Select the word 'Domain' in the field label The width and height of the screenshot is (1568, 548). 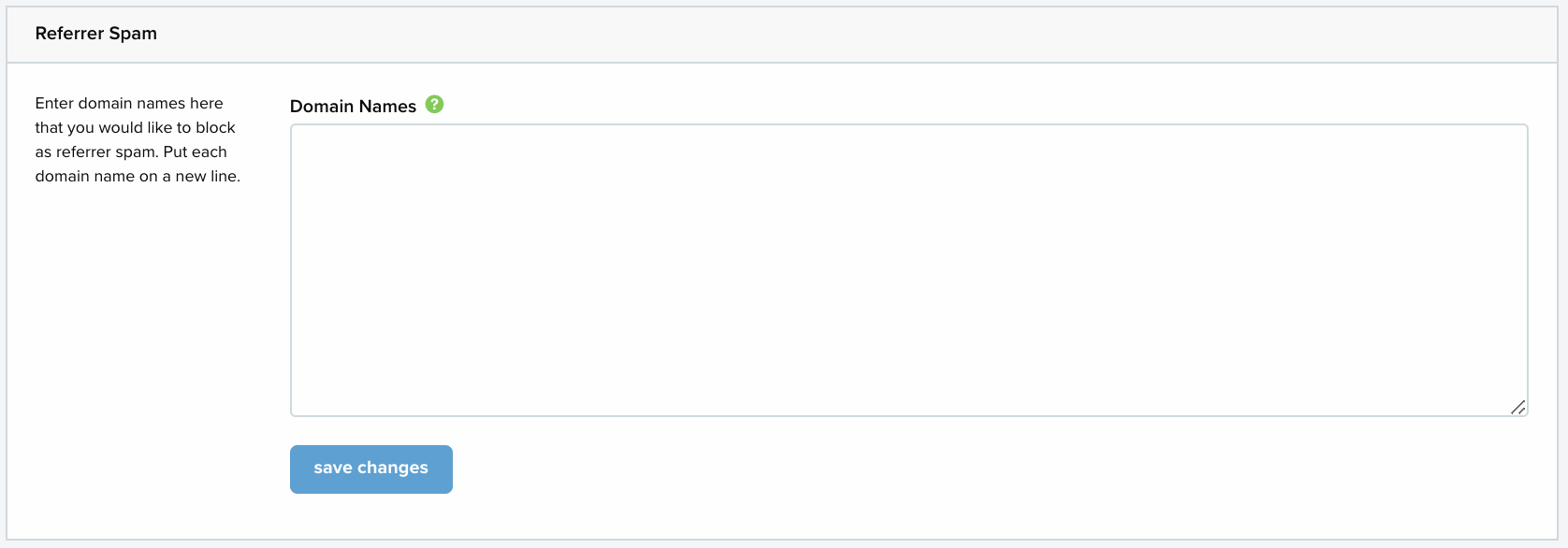[x=321, y=107]
